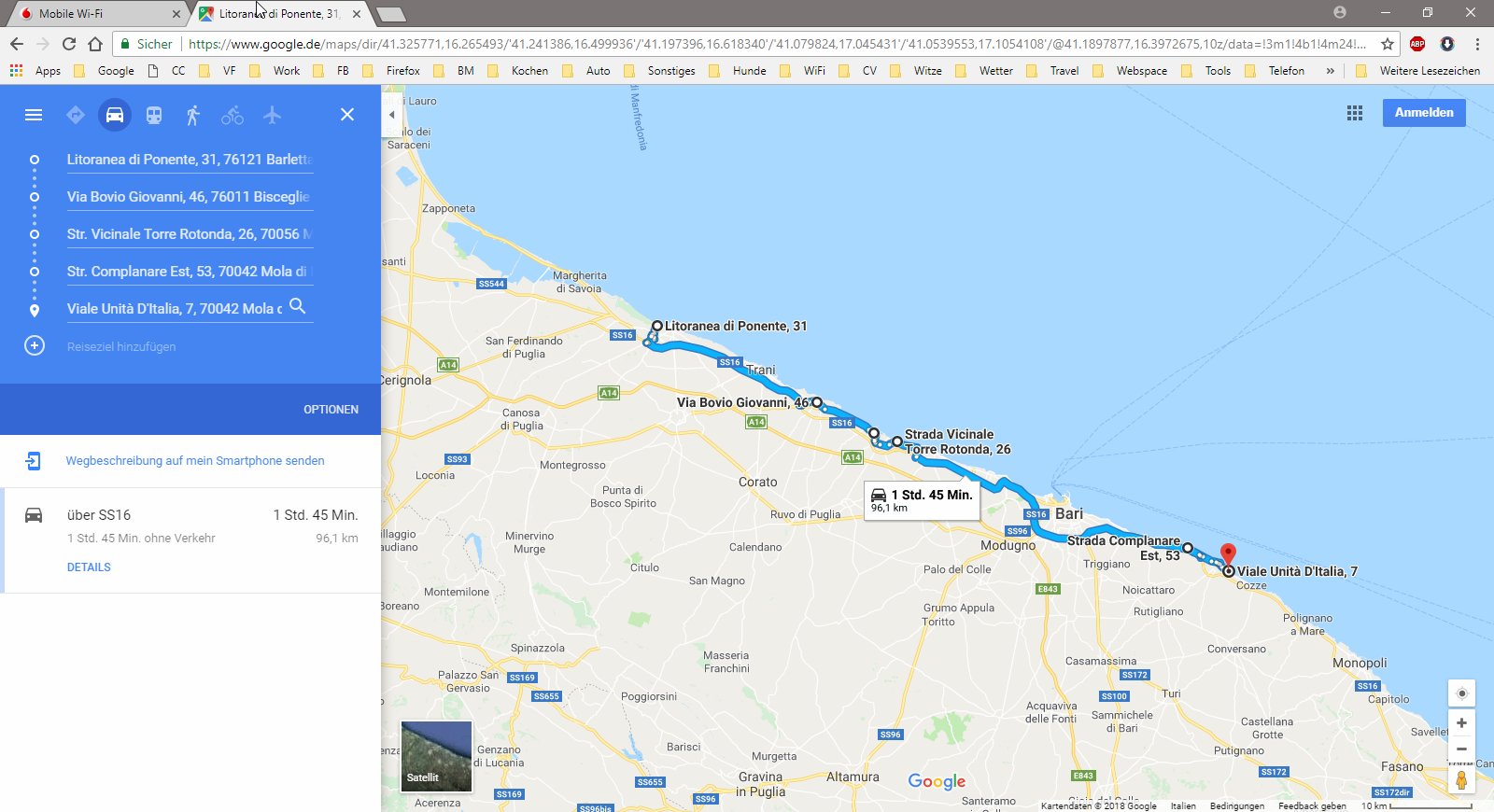Open a new browser tab
The image size is (1494, 812).
[391, 14]
